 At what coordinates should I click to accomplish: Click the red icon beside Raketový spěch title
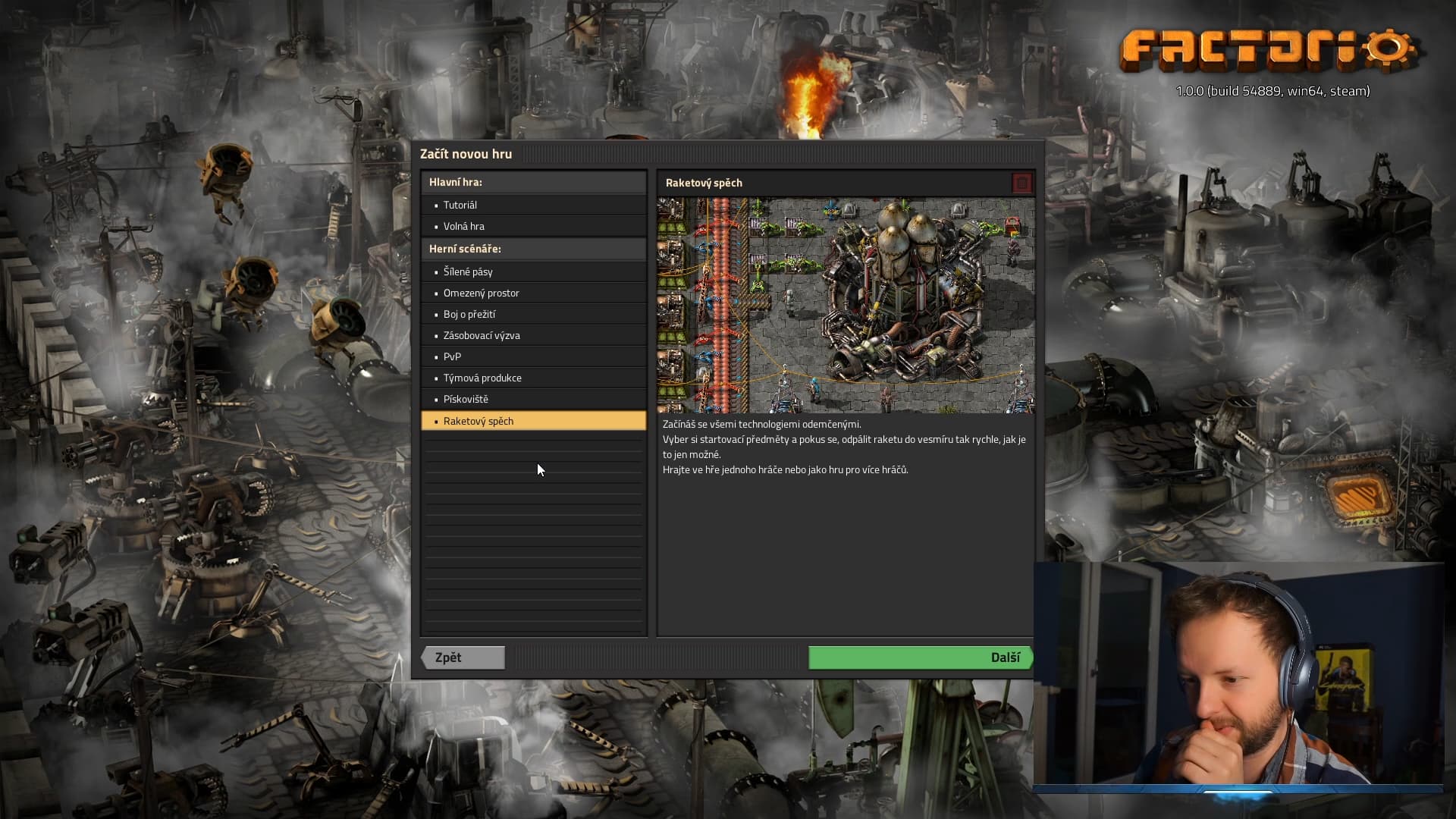[1021, 183]
